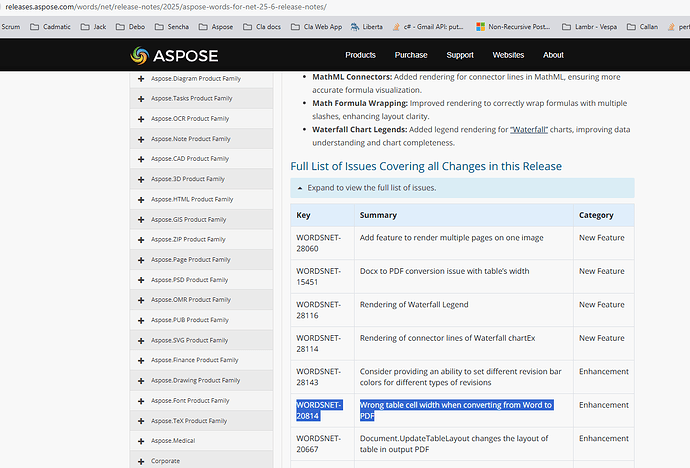Image resolution: width=690 pixels, height=468 pixels.
Task: Expand Aspose.PSD Product Family plus icon
Action: coord(141,280)
